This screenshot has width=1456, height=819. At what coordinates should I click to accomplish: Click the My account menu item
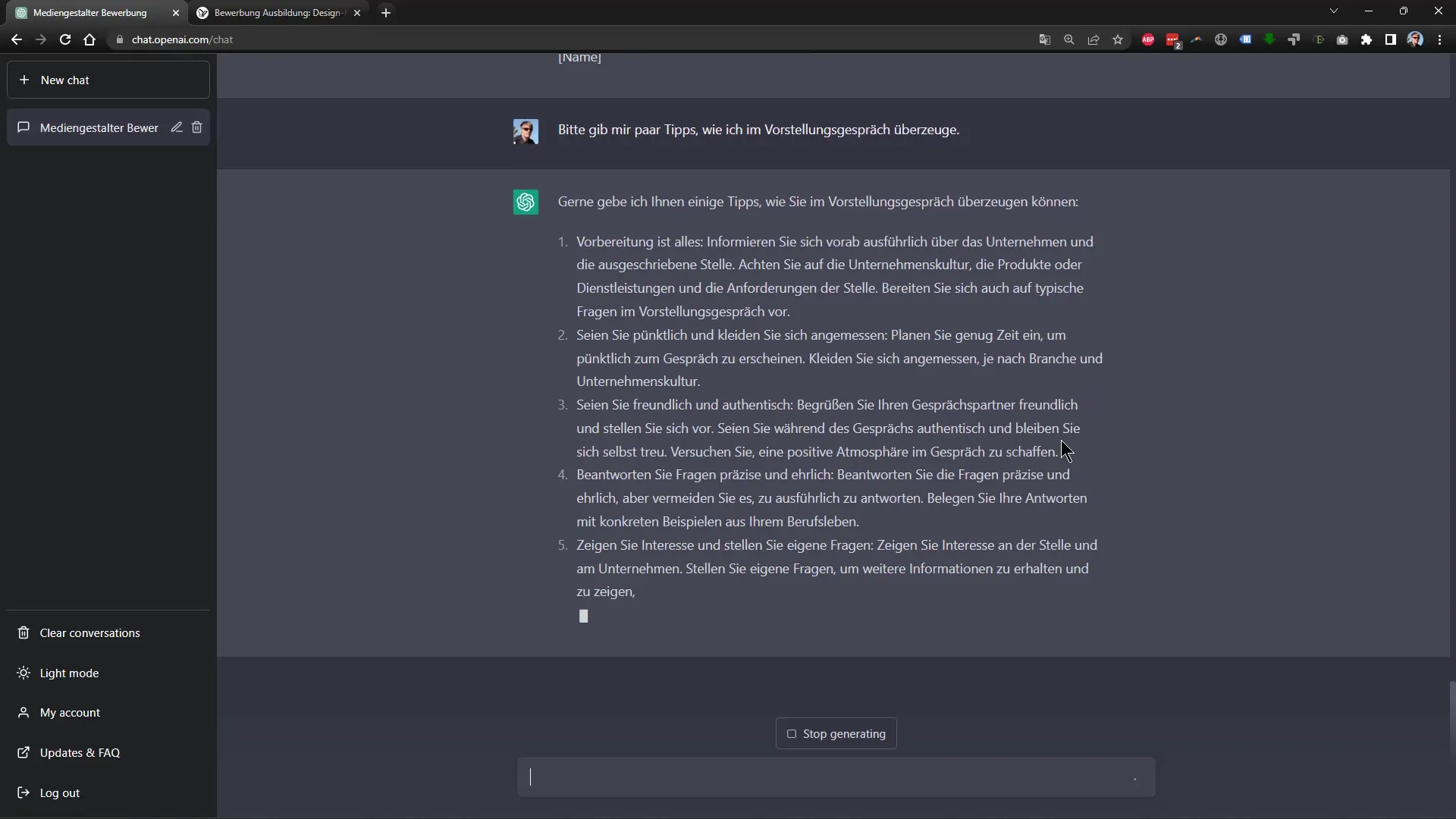(x=70, y=712)
